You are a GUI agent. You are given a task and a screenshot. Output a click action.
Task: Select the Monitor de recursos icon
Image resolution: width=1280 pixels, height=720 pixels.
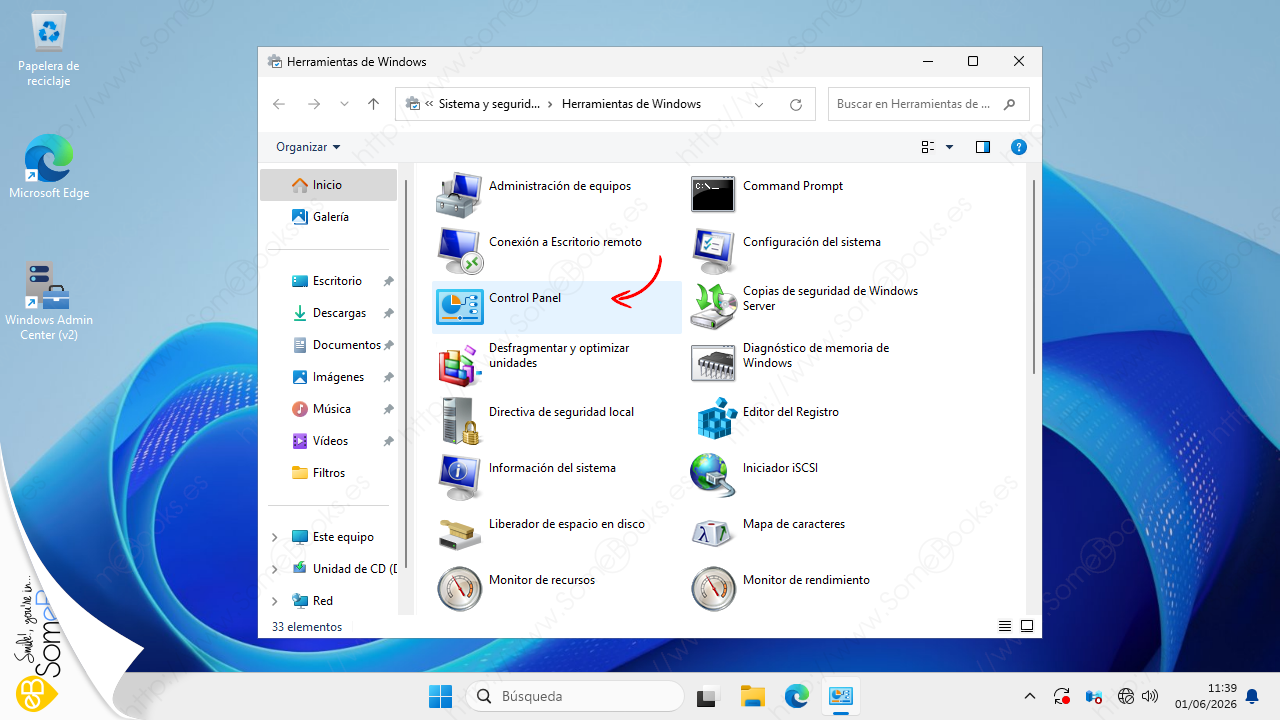click(x=459, y=588)
